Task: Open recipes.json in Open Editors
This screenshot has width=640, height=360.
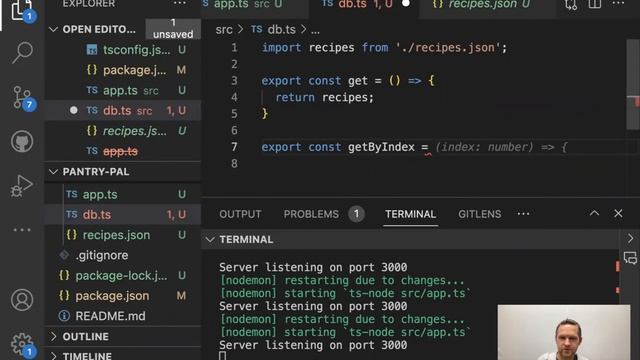Action: pyautogui.click(x=122, y=131)
